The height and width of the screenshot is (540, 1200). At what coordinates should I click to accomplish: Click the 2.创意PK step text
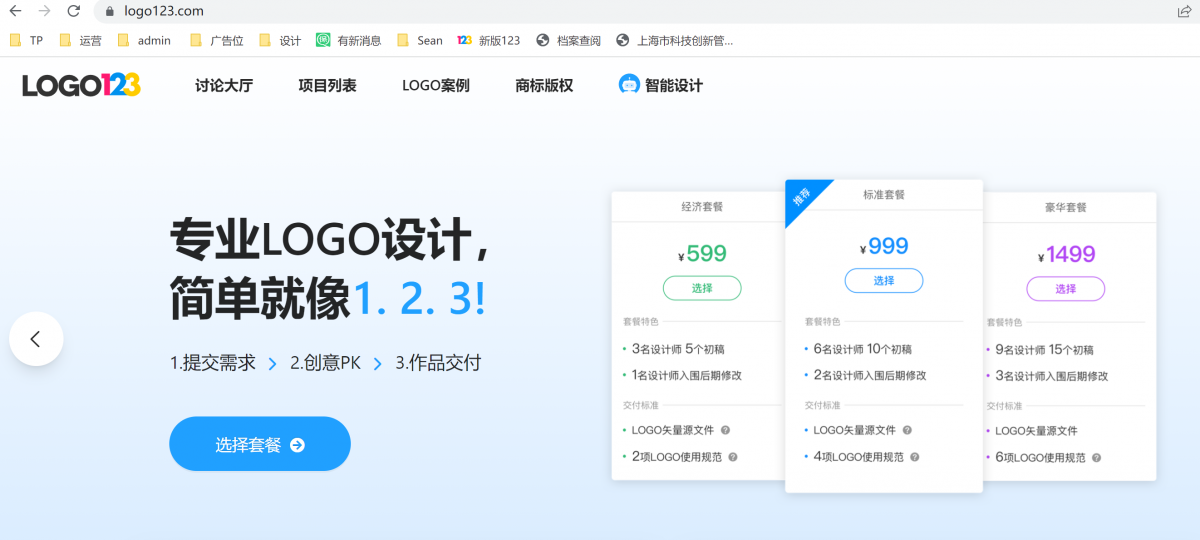[x=325, y=363]
